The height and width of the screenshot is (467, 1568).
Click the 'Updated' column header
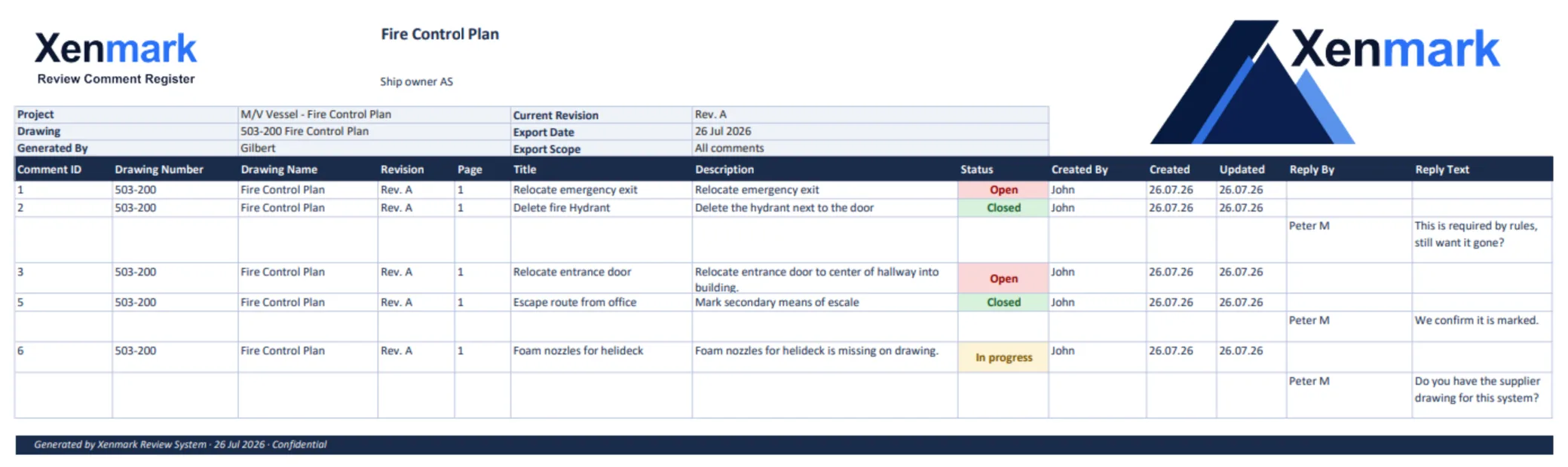(x=1242, y=169)
